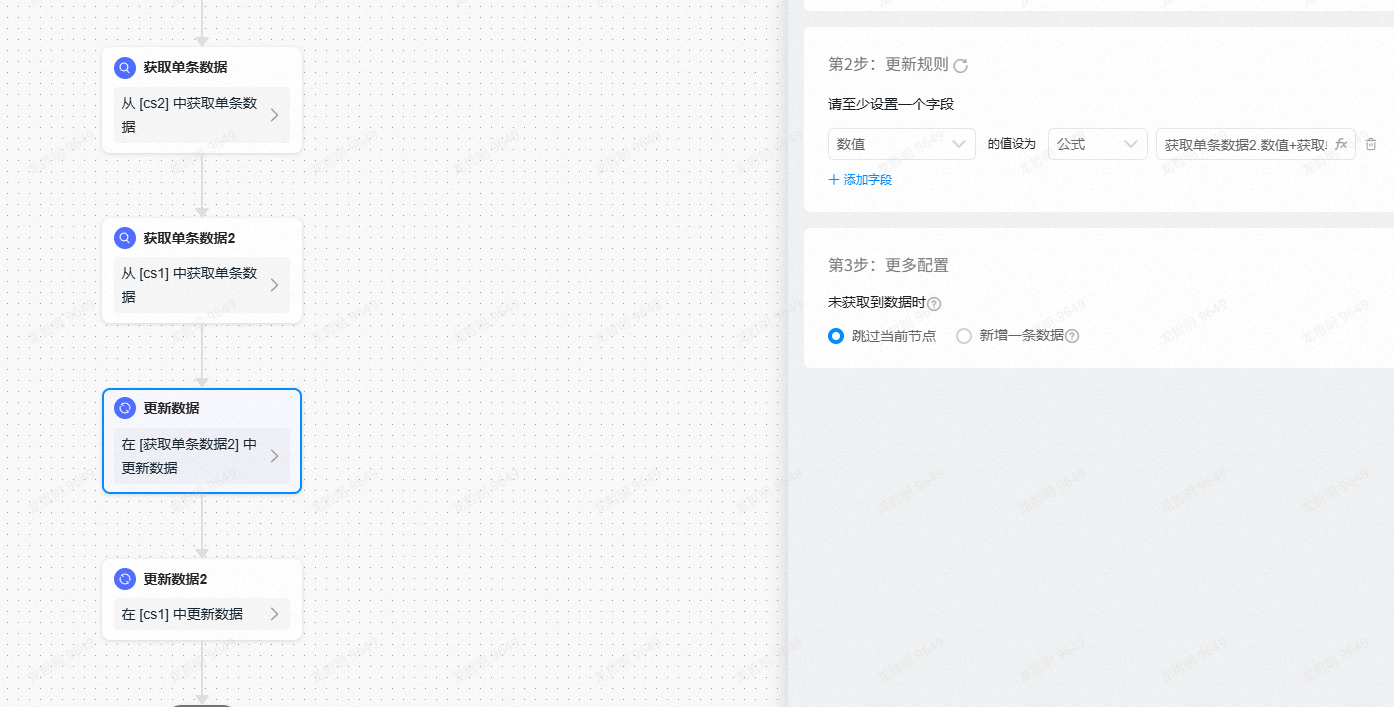1394x707 pixels.
Task: Delete the 数值 field rule with trash icon
Action: 1371,144
